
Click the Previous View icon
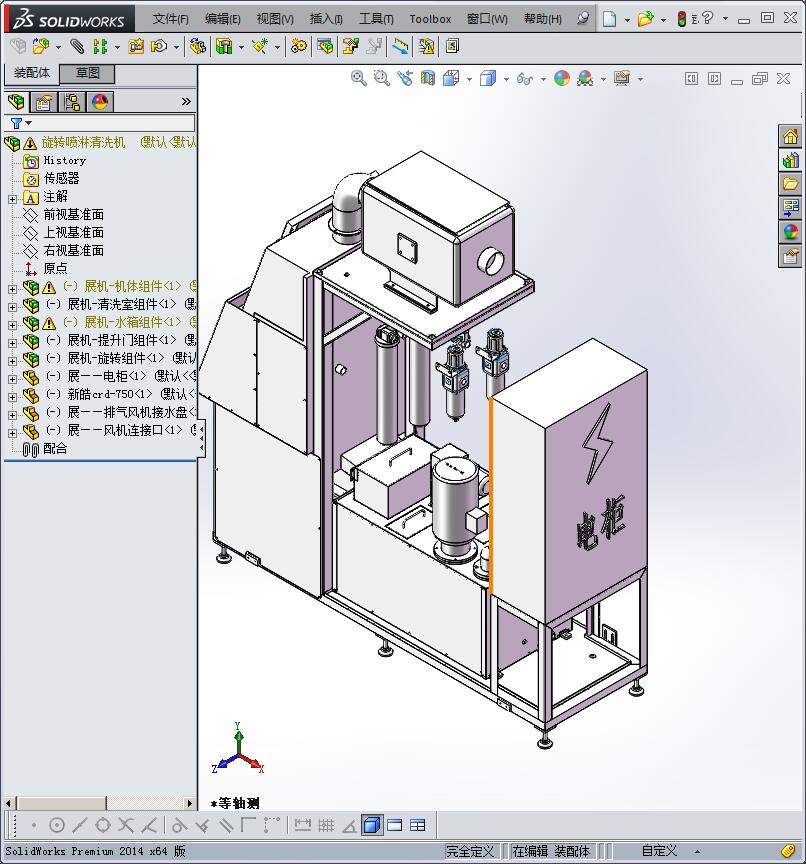point(405,78)
